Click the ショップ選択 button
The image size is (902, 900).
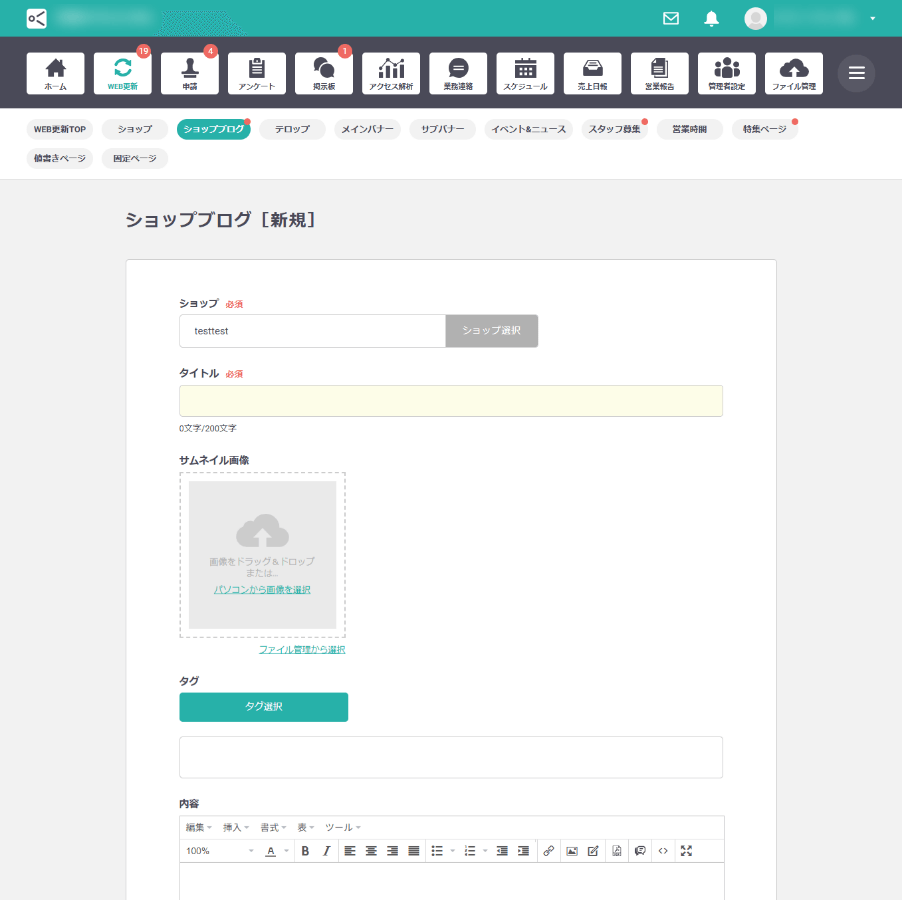pyautogui.click(x=490, y=330)
